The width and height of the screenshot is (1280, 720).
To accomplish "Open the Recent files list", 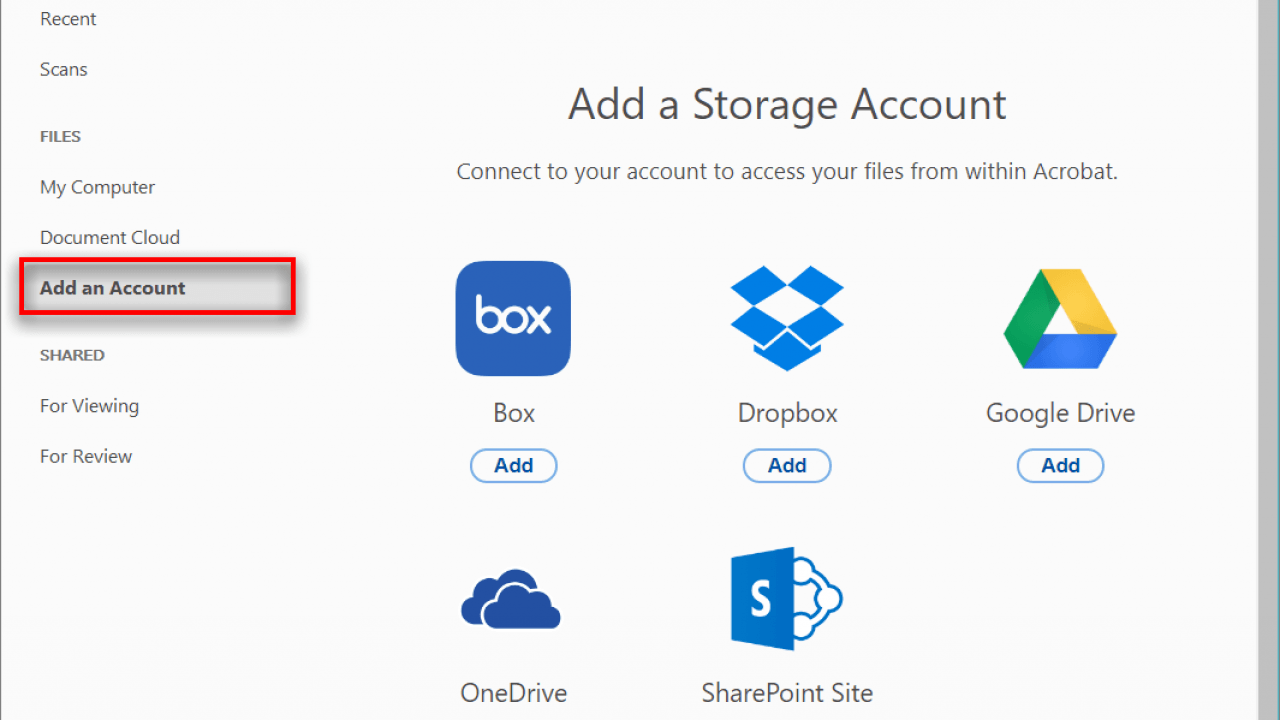I will 68,19.
